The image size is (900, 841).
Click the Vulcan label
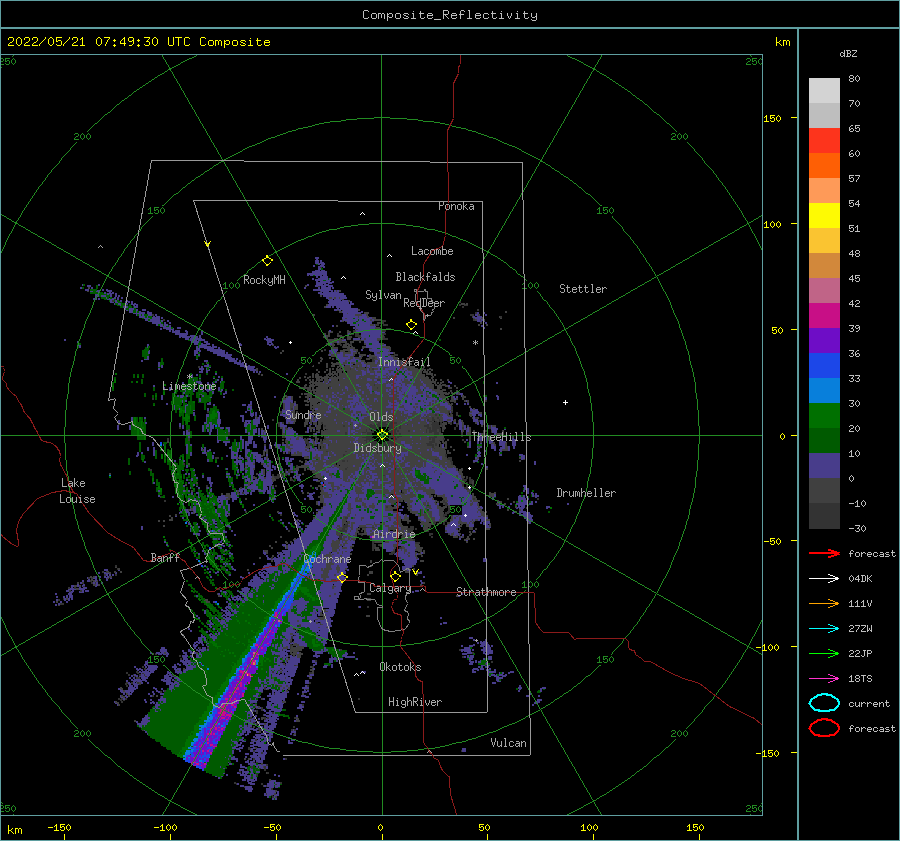(x=509, y=743)
